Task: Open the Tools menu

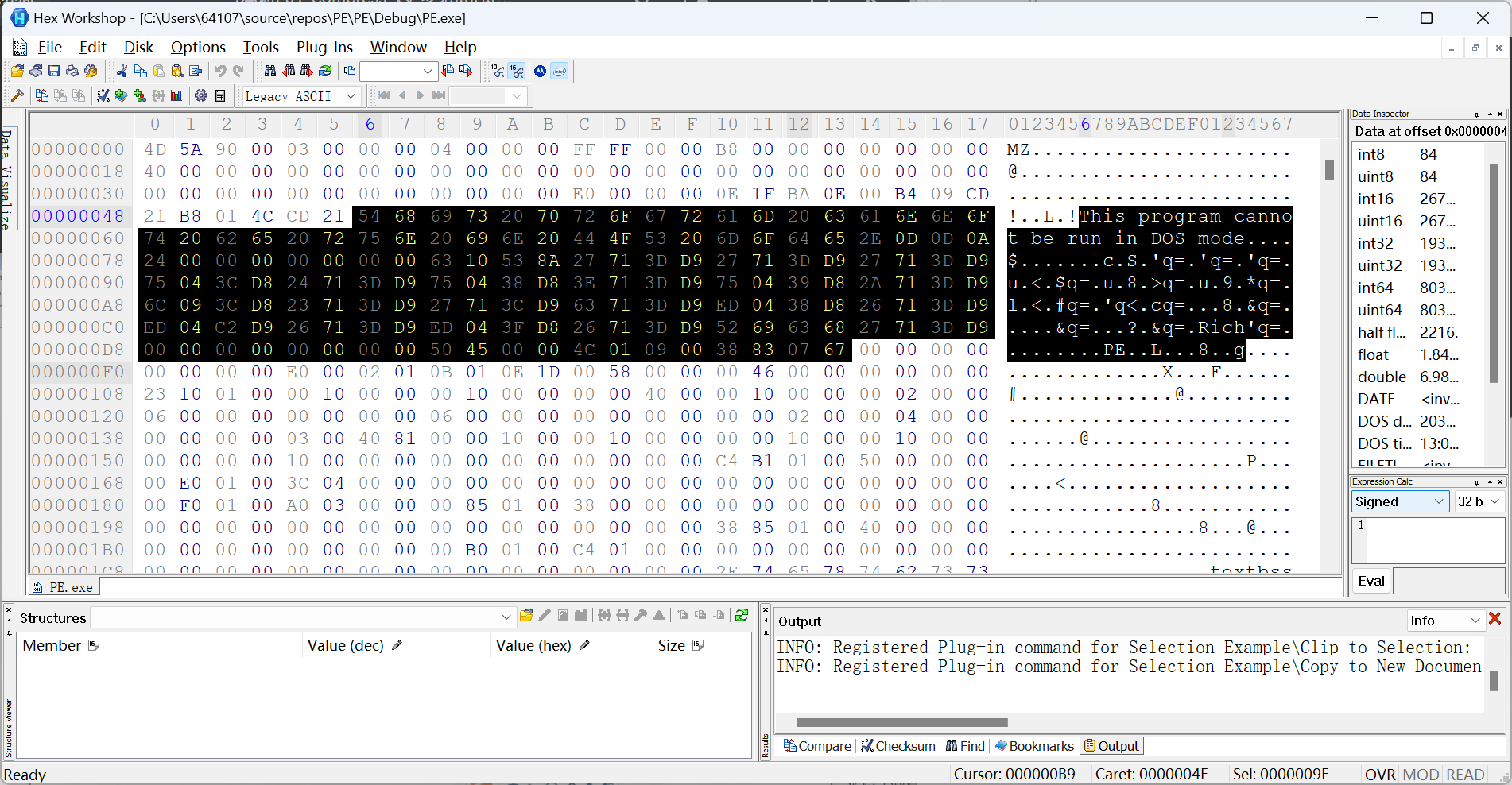Action: click(x=261, y=47)
